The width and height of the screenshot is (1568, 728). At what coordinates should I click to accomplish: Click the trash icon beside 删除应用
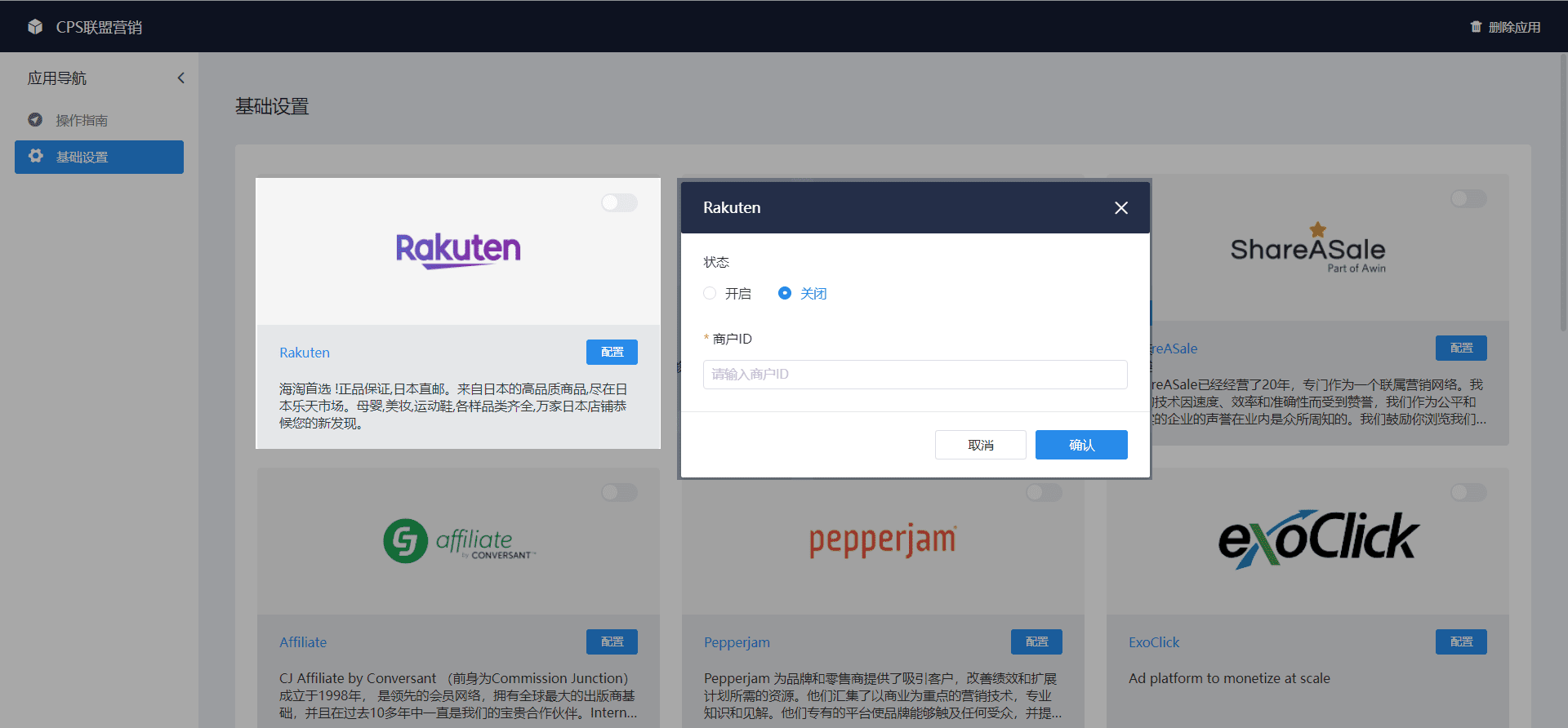pyautogui.click(x=1476, y=27)
